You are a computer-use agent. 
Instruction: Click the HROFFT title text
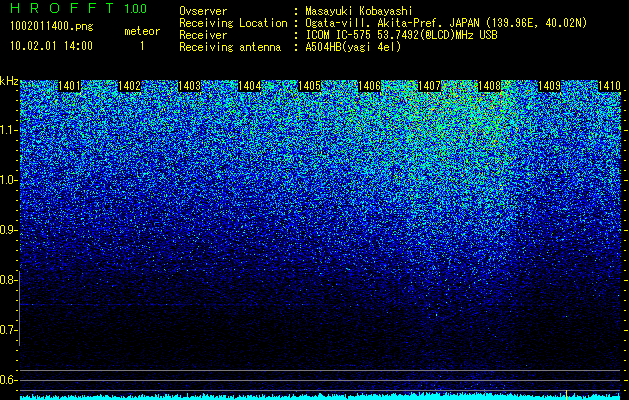pos(62,8)
